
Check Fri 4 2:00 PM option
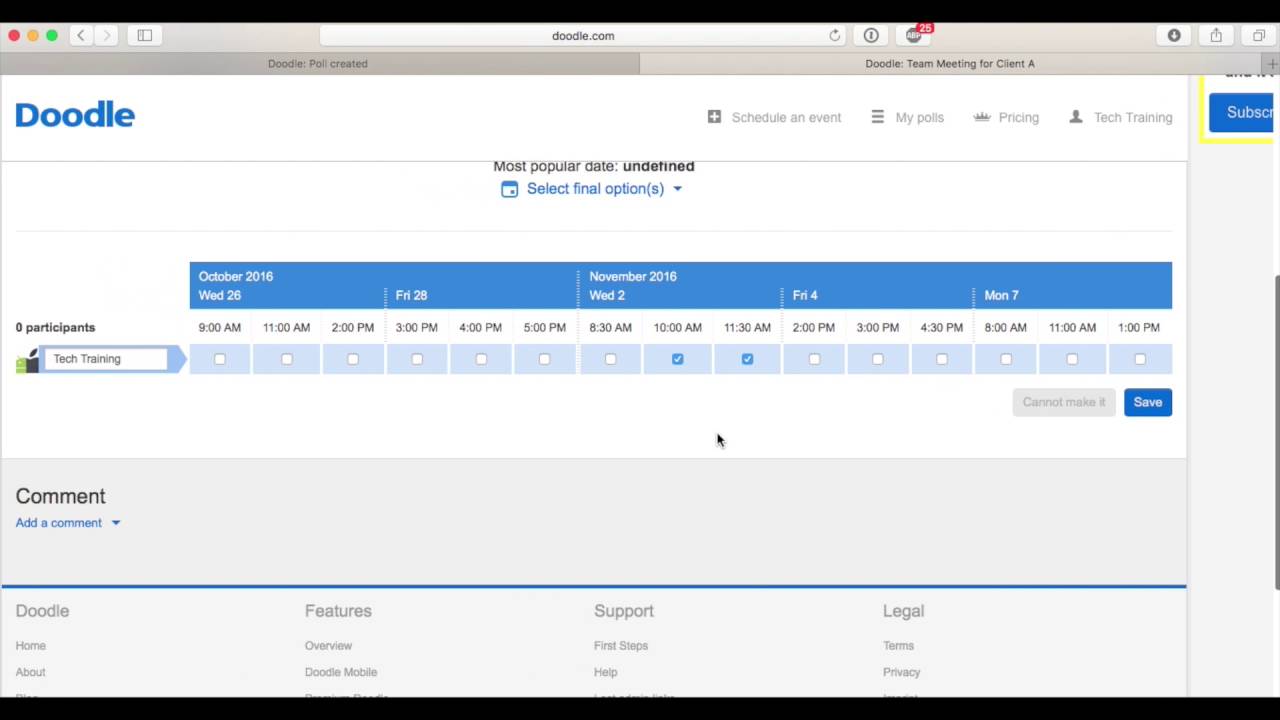tap(814, 359)
